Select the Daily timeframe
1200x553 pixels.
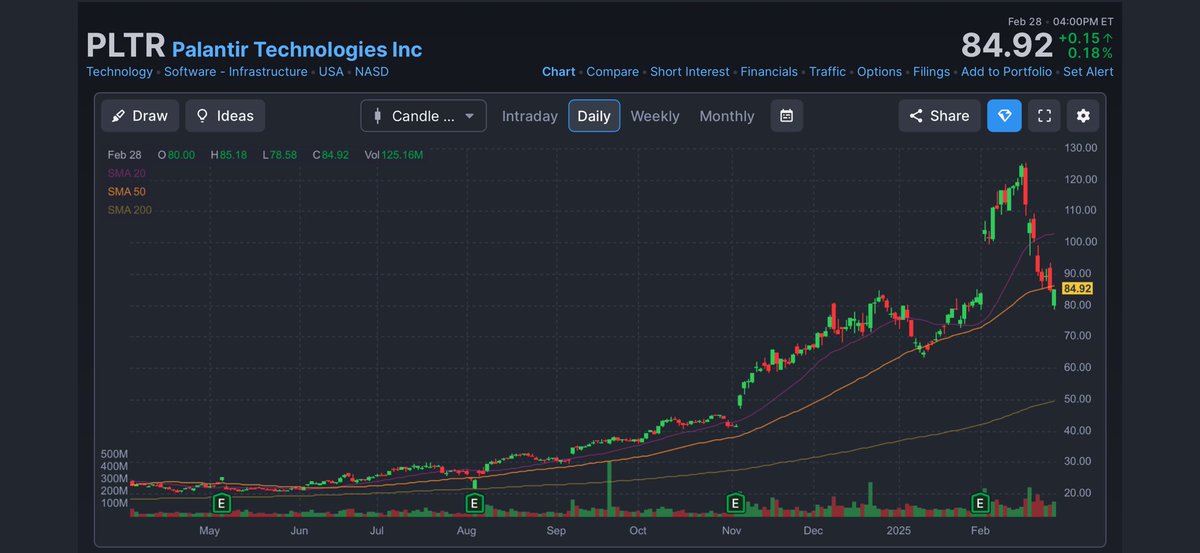point(594,116)
